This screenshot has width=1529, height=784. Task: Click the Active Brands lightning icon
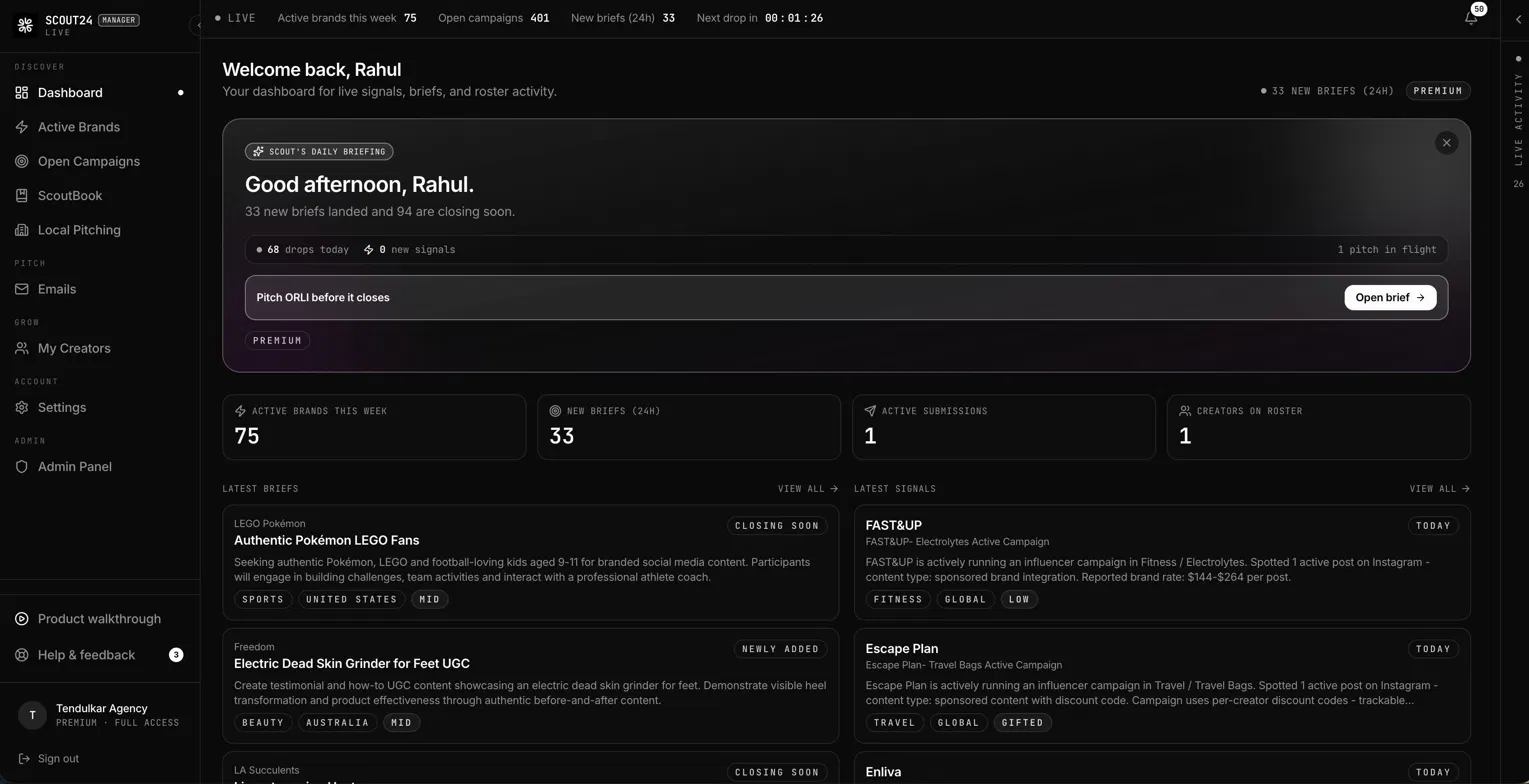click(x=21, y=127)
